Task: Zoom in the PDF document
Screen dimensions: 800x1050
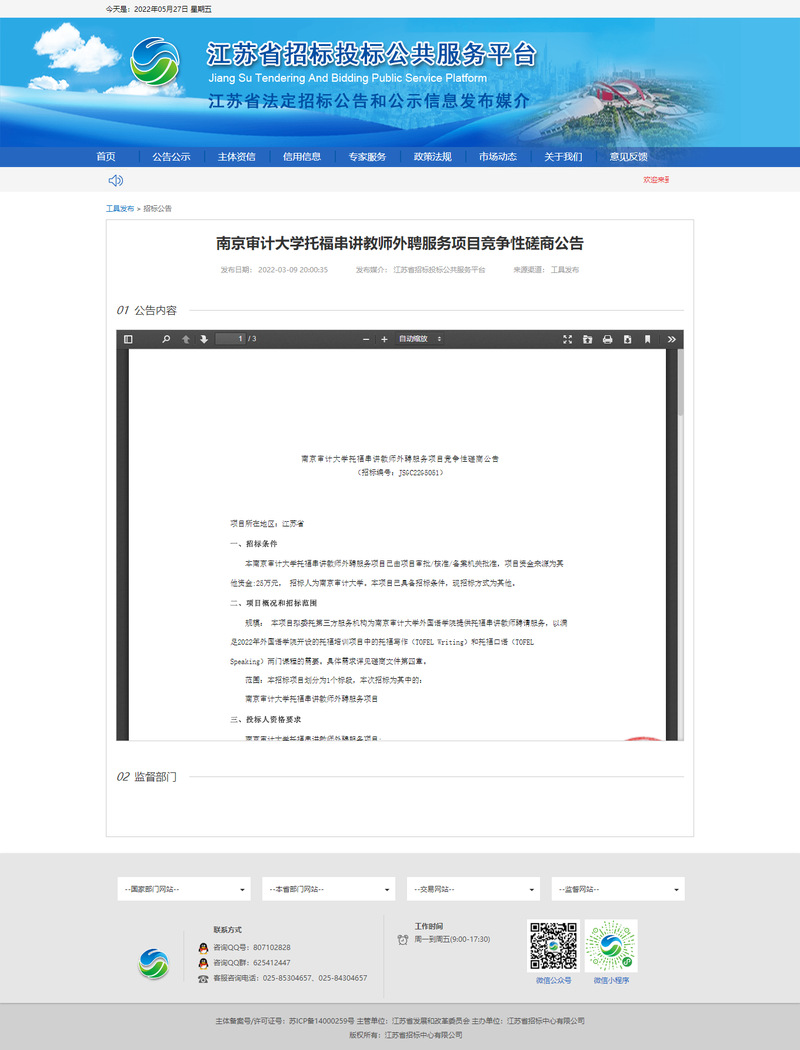Action: pos(384,339)
